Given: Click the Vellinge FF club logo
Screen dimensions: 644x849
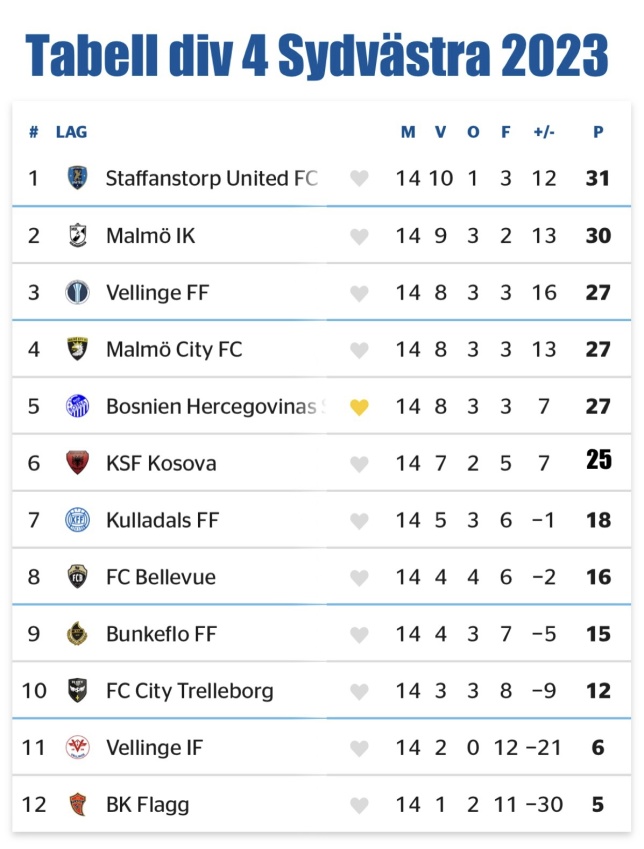Looking at the screenshot, I should tap(77, 292).
